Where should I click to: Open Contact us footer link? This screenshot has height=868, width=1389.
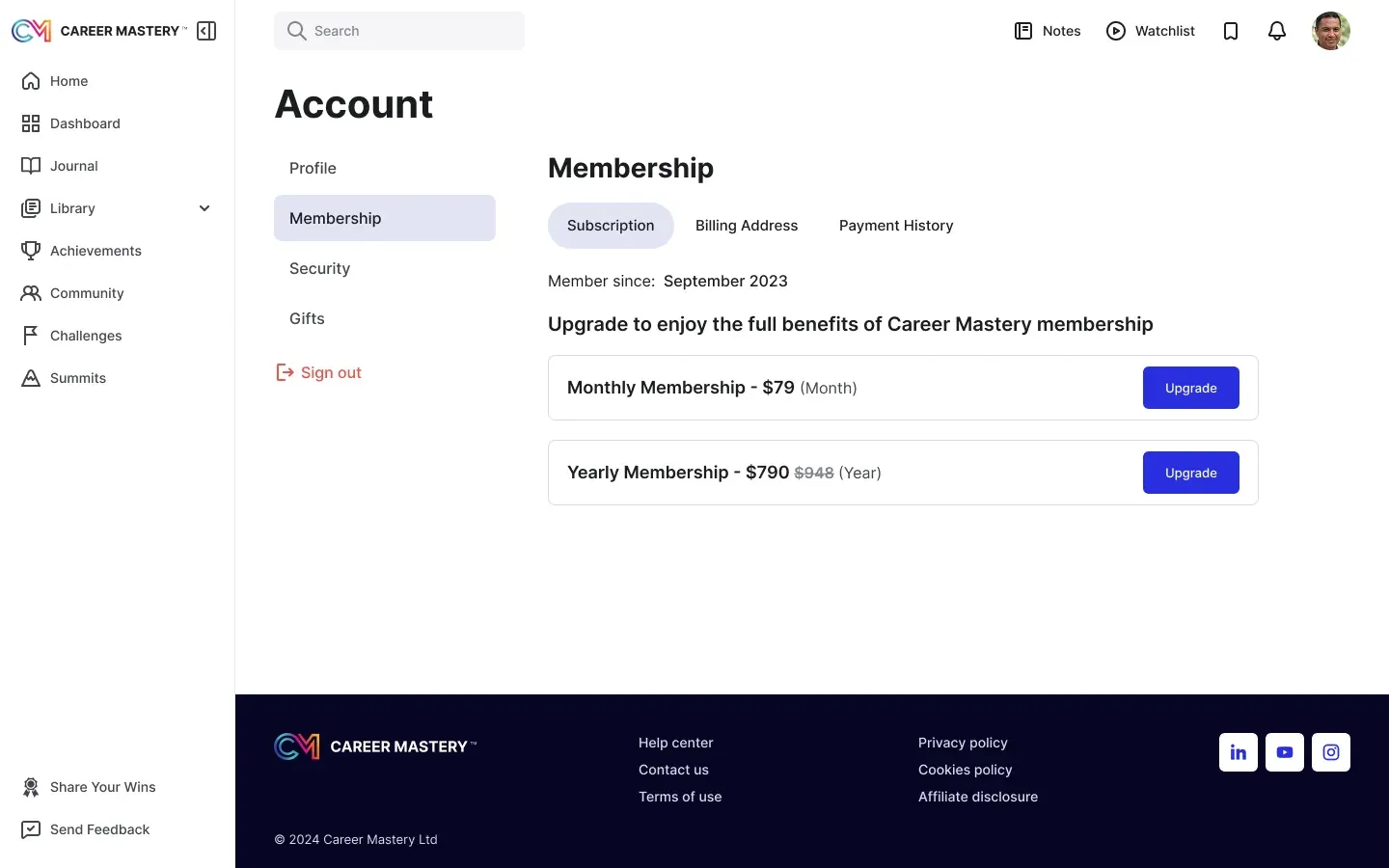pos(673,770)
